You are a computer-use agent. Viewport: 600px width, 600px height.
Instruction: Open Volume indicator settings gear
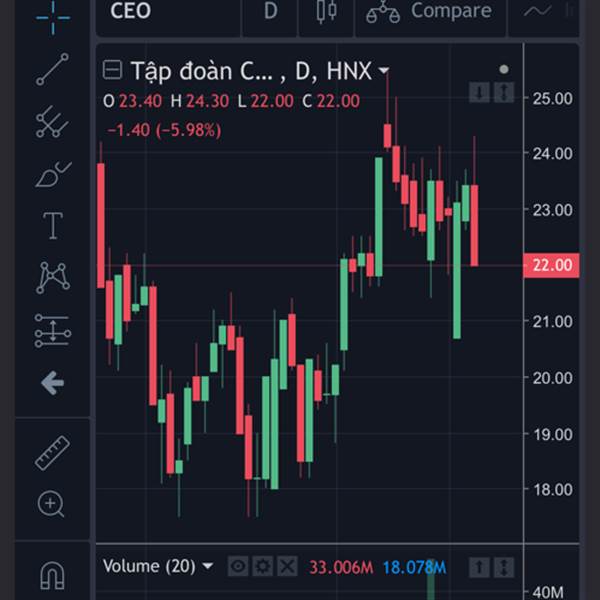coord(262,566)
